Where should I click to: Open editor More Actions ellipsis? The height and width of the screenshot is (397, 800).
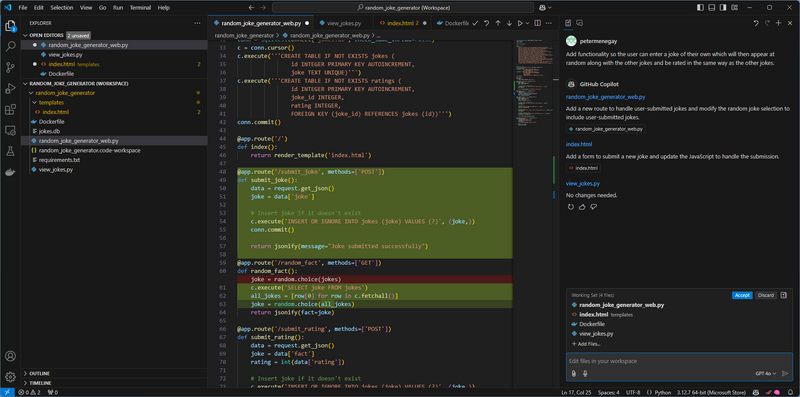(549, 23)
